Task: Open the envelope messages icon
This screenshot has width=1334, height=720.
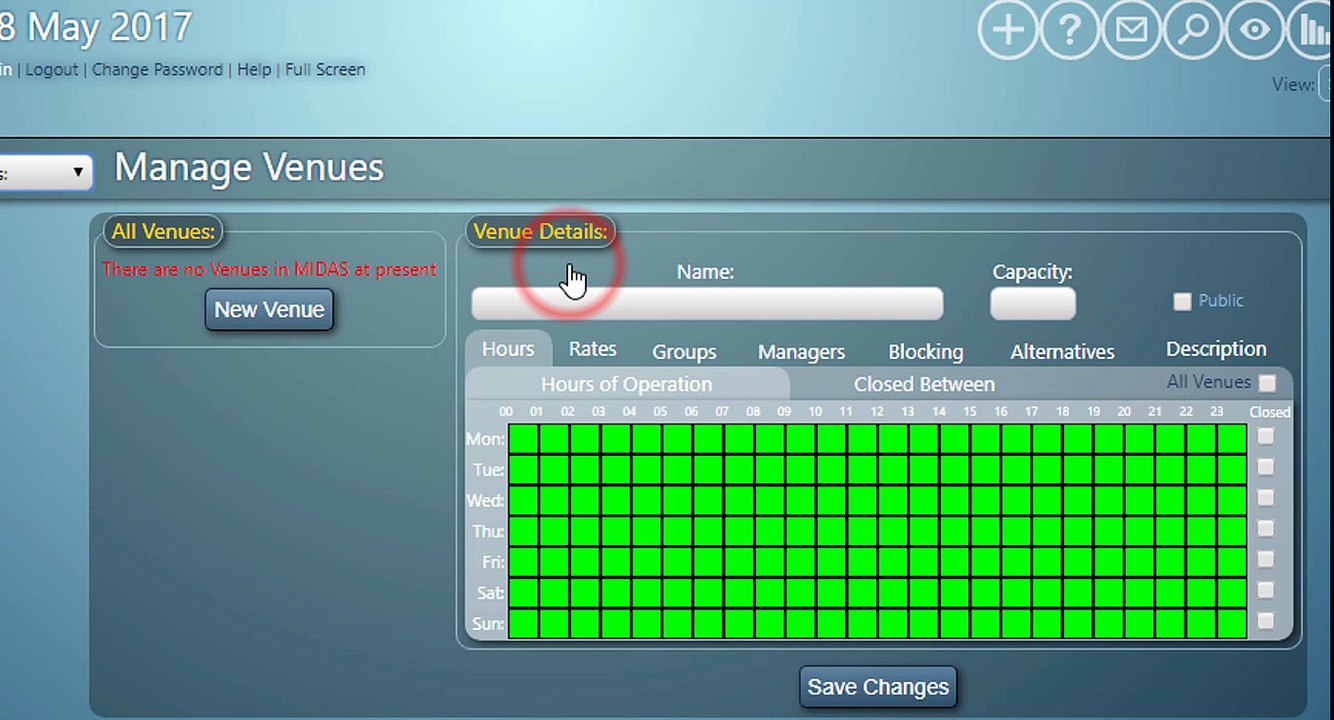Action: [x=1131, y=31]
